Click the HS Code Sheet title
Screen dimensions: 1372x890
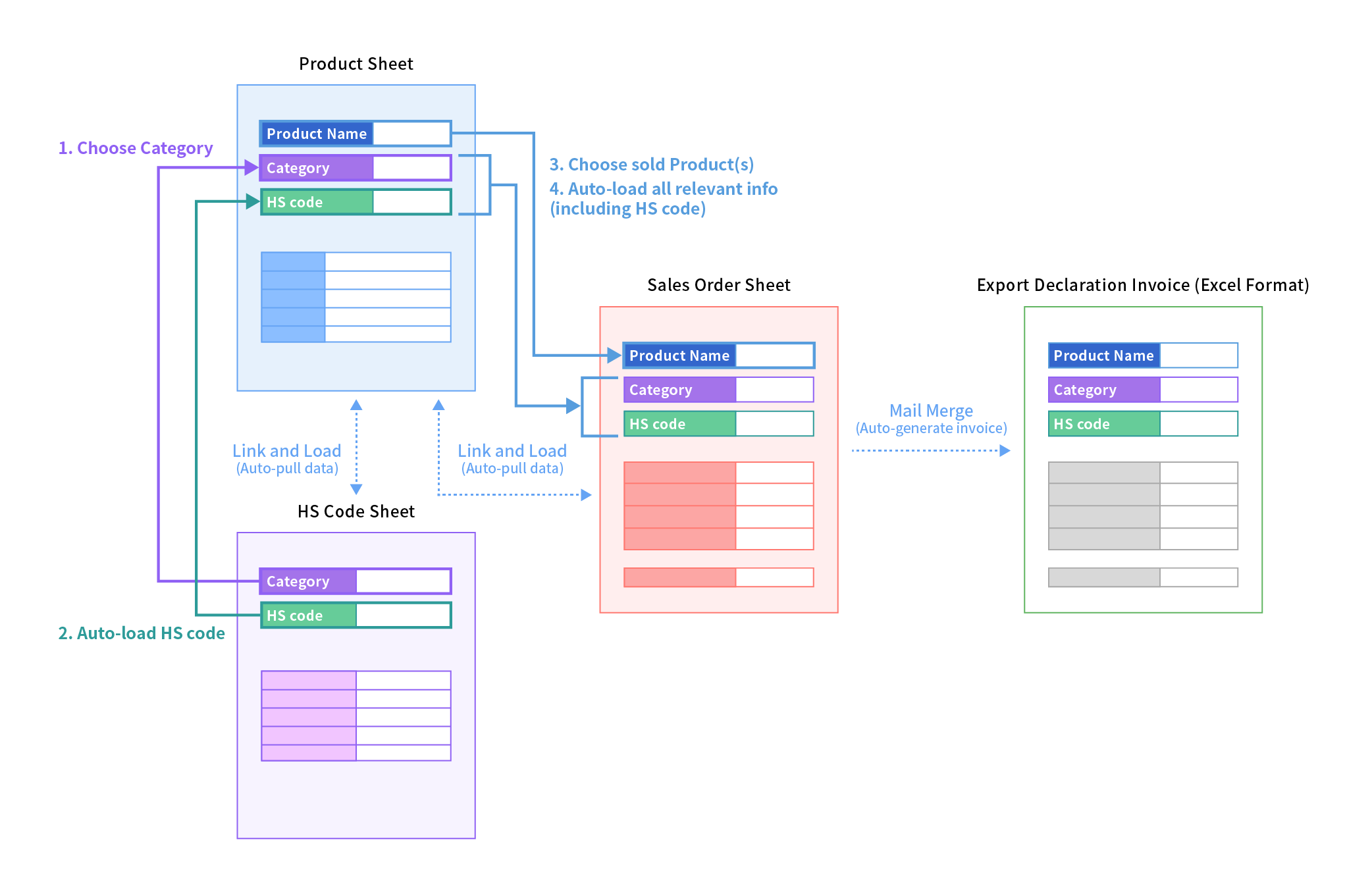coord(356,511)
